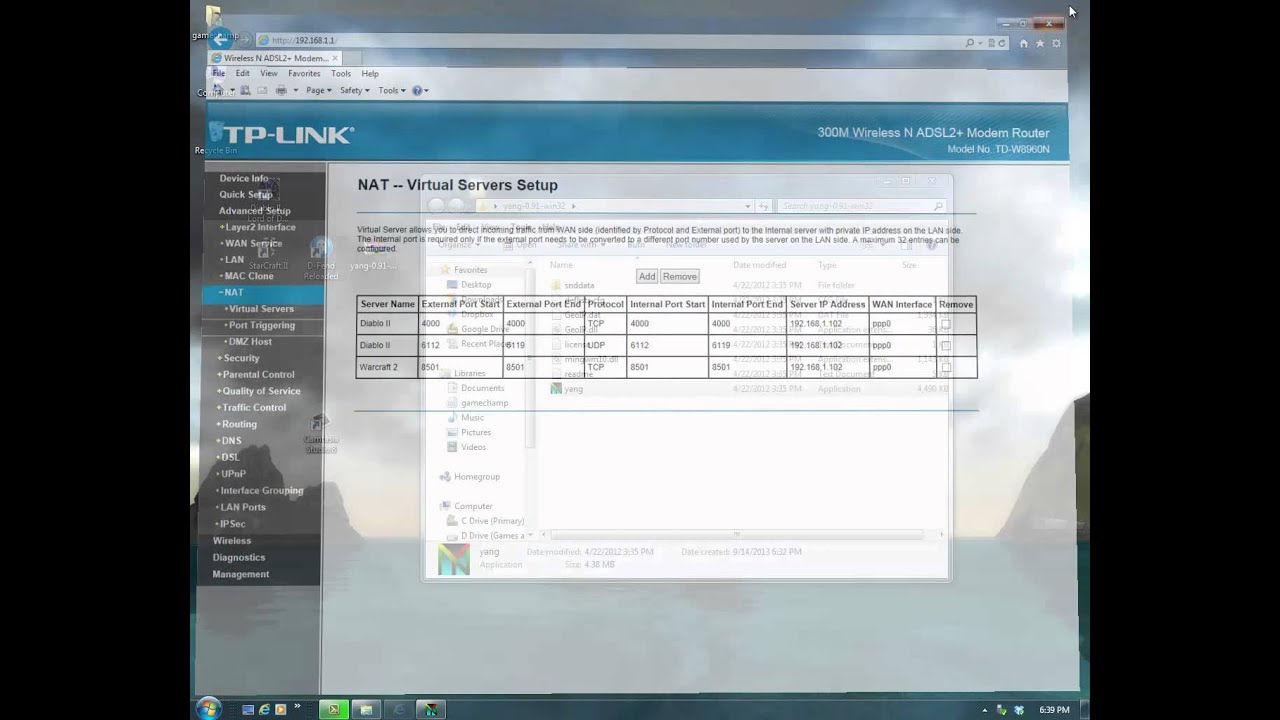Open DNS menu item

[x=231, y=440]
